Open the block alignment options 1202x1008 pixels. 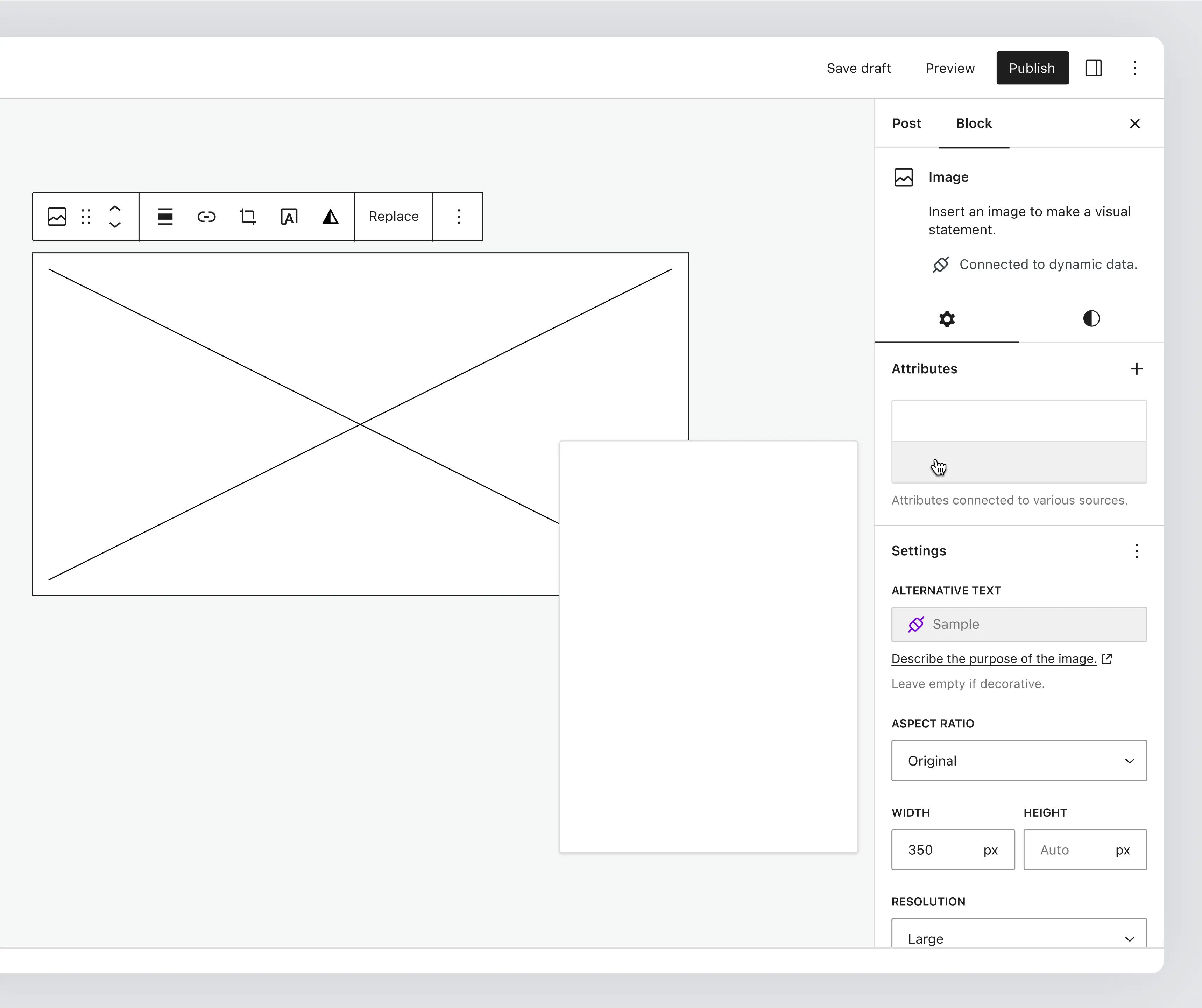[x=165, y=216]
